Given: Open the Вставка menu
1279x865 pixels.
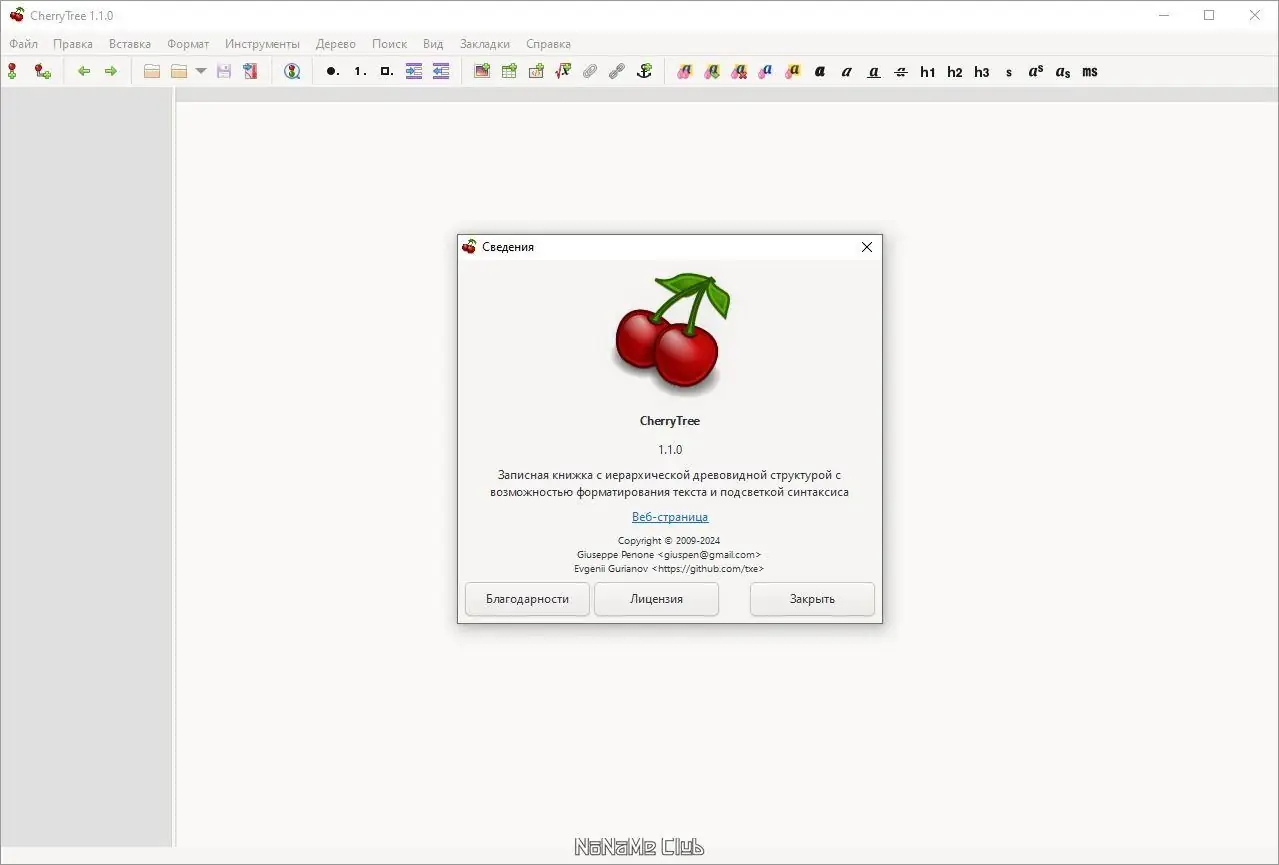Looking at the screenshot, I should tap(130, 44).
